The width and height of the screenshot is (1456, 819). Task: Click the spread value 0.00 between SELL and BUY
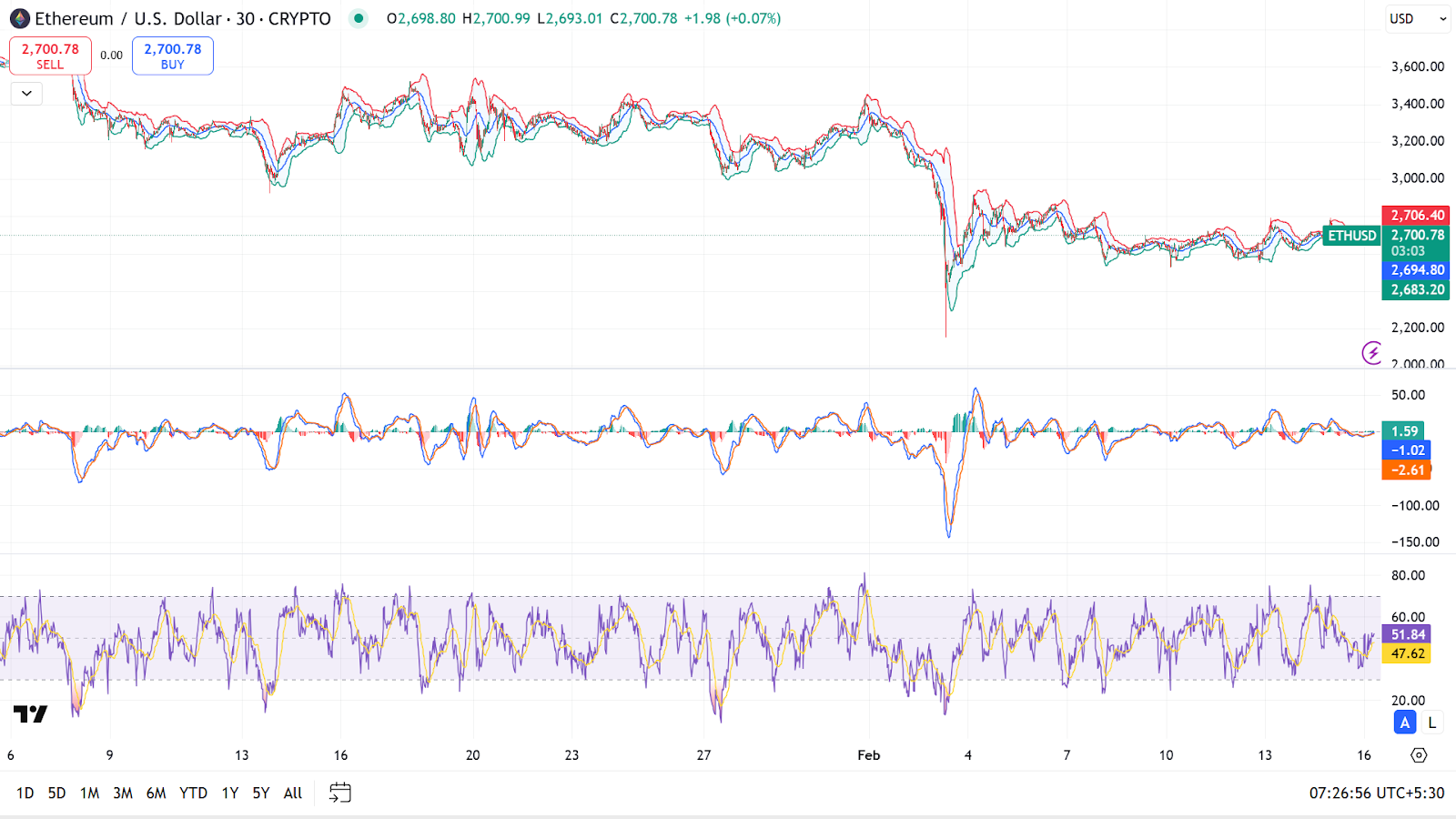pos(112,56)
